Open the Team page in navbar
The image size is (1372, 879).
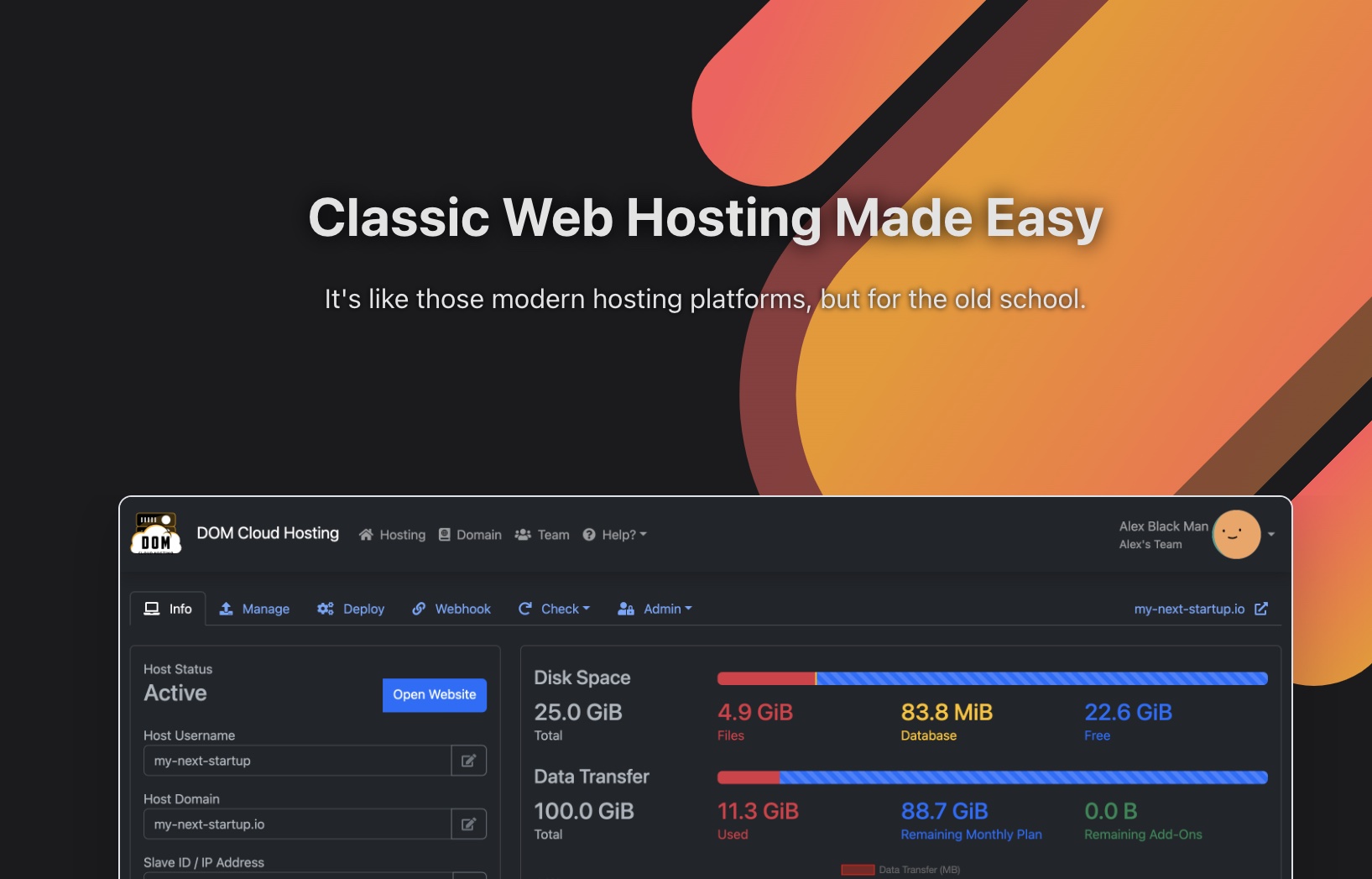pos(542,535)
